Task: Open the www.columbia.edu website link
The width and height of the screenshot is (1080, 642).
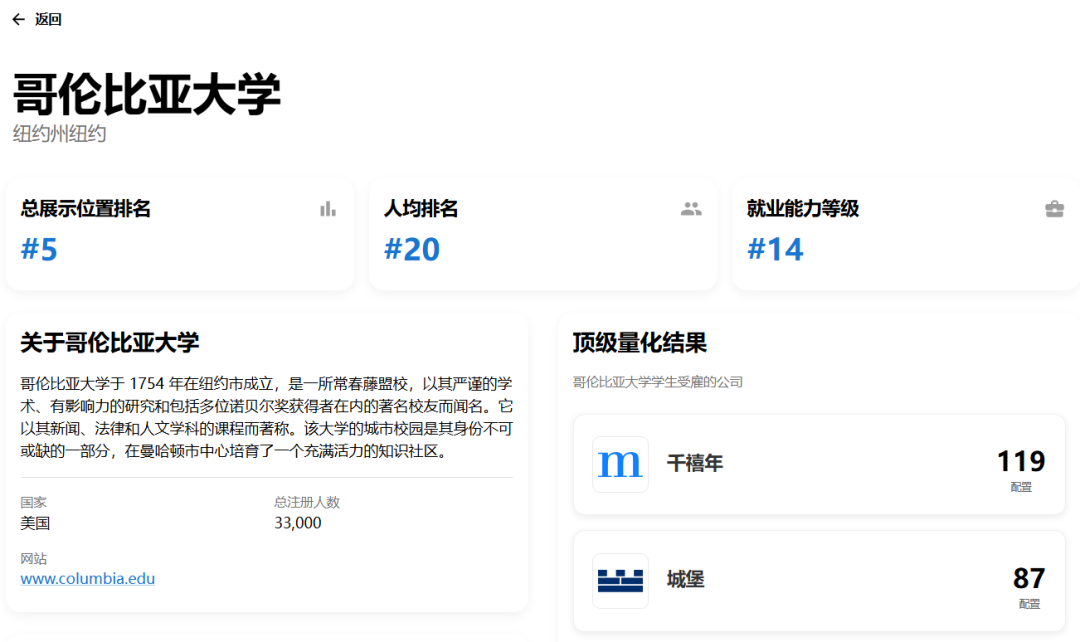Action: tap(88, 578)
